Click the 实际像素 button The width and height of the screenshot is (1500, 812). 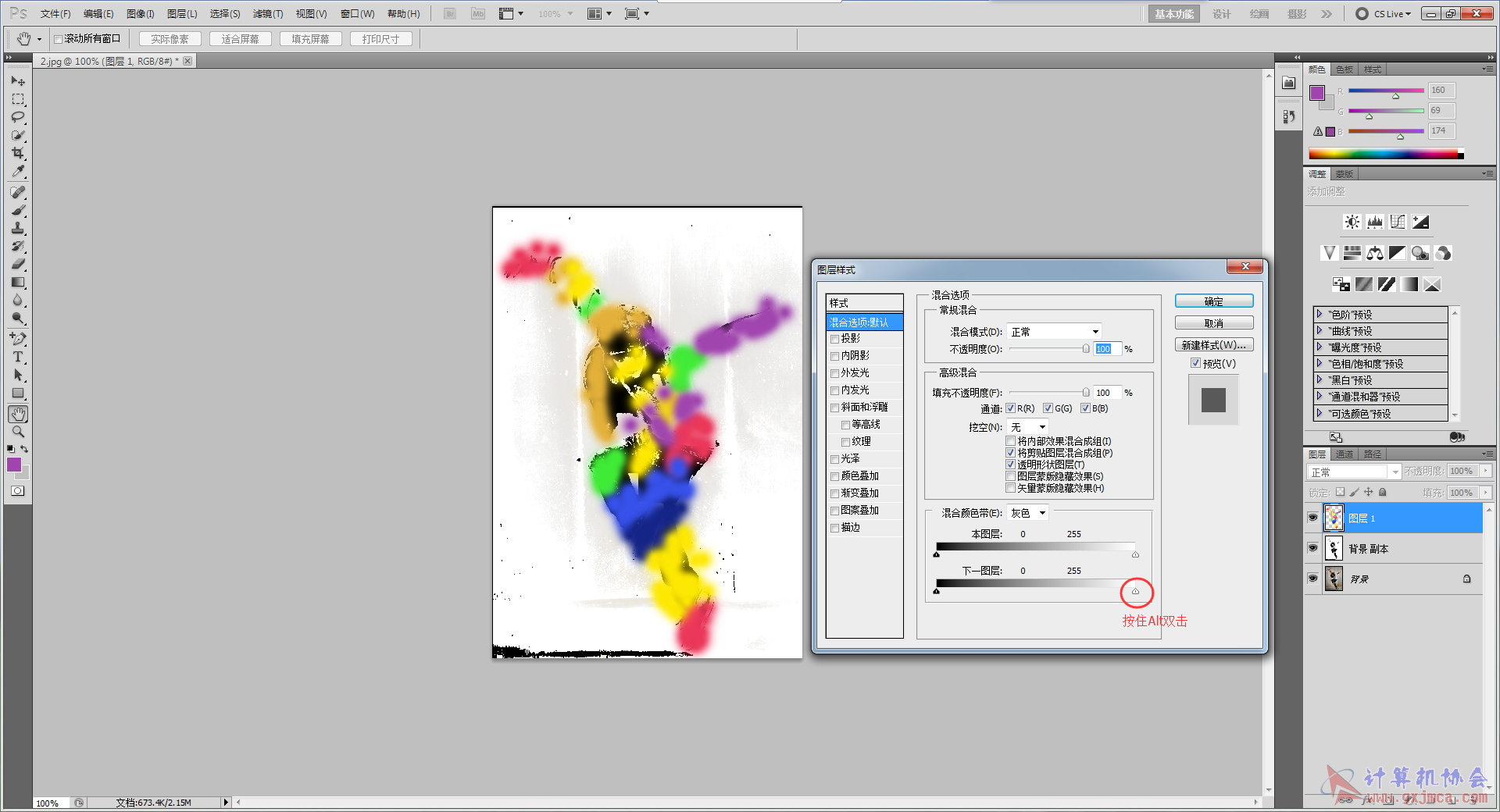(170, 39)
